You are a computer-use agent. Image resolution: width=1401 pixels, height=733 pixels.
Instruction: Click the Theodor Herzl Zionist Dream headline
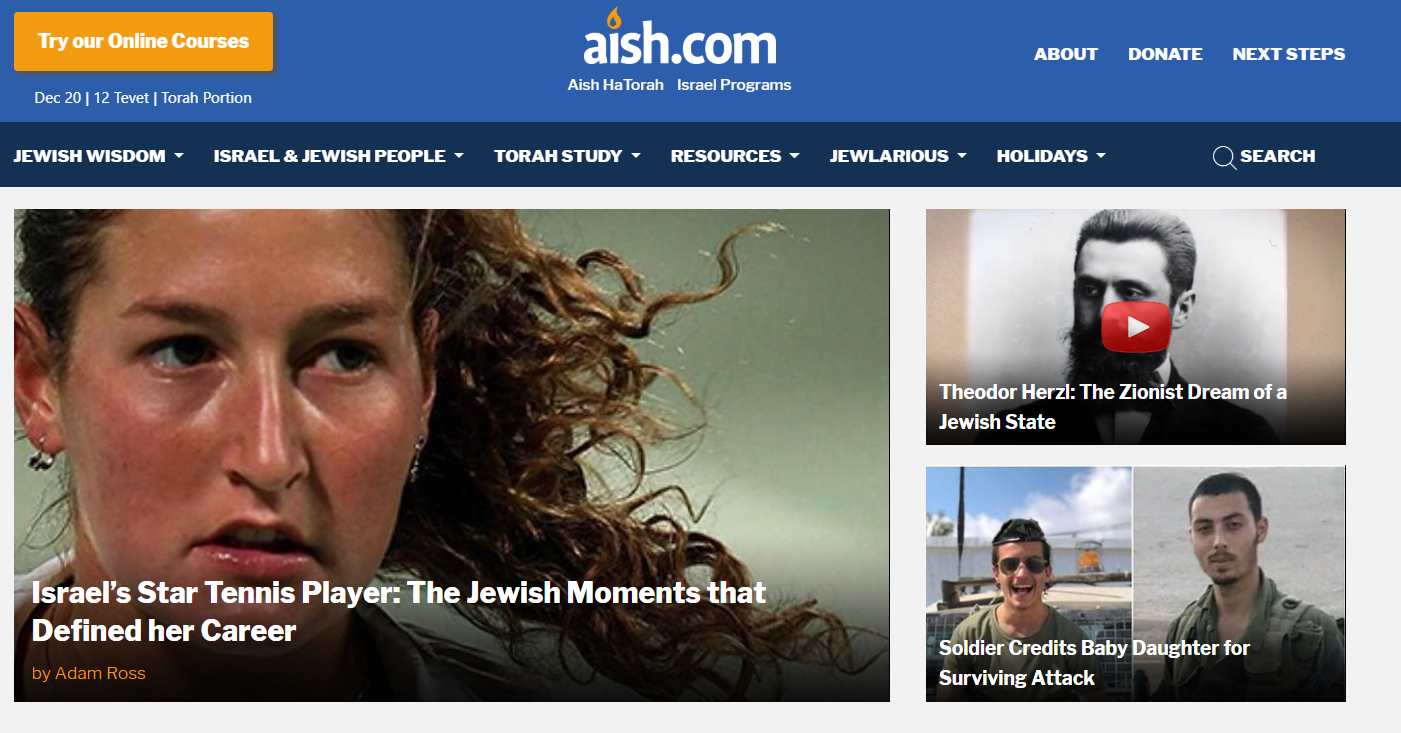(1112, 407)
